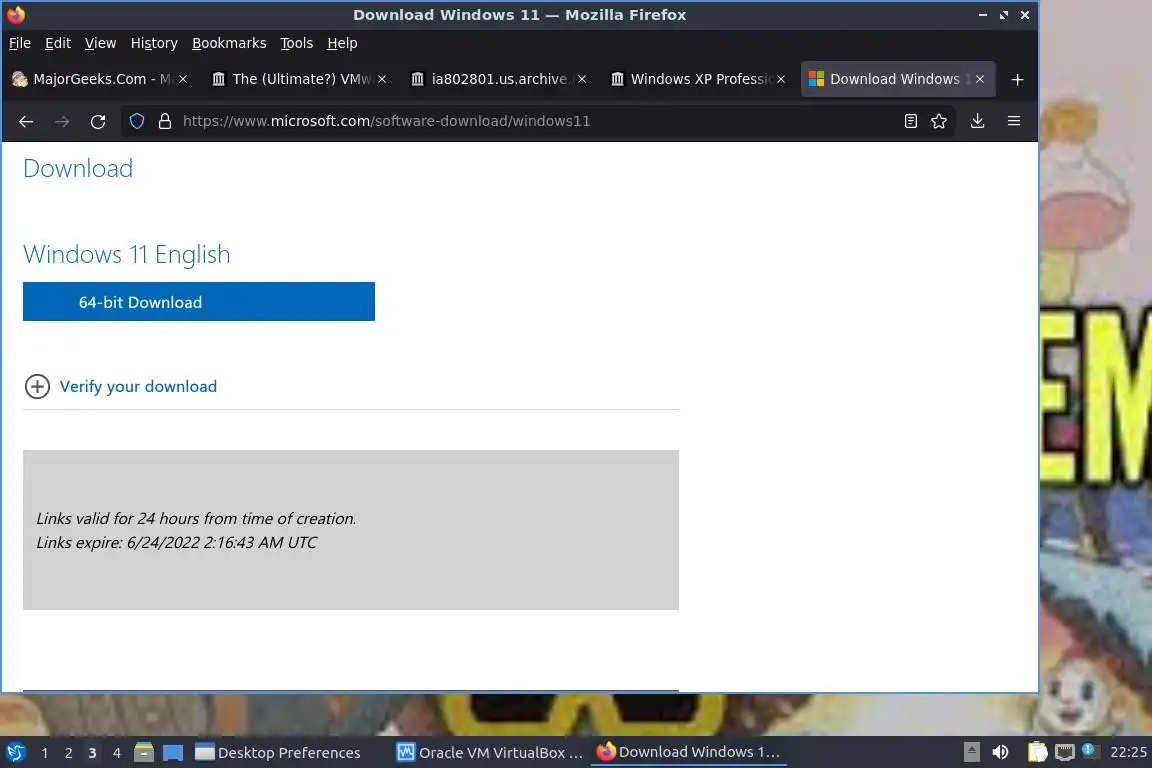The width and height of the screenshot is (1152, 768).
Task: Close the MajorGeeks.Com tab
Action: coord(183,79)
